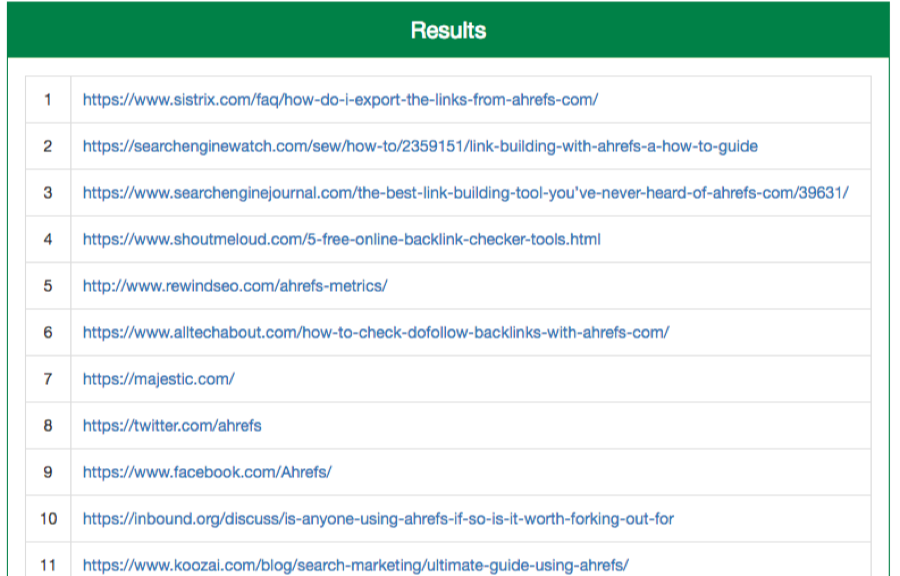Viewport: 900px width, 576px height.
Task: Select row number 1 cell
Action: click(x=48, y=100)
